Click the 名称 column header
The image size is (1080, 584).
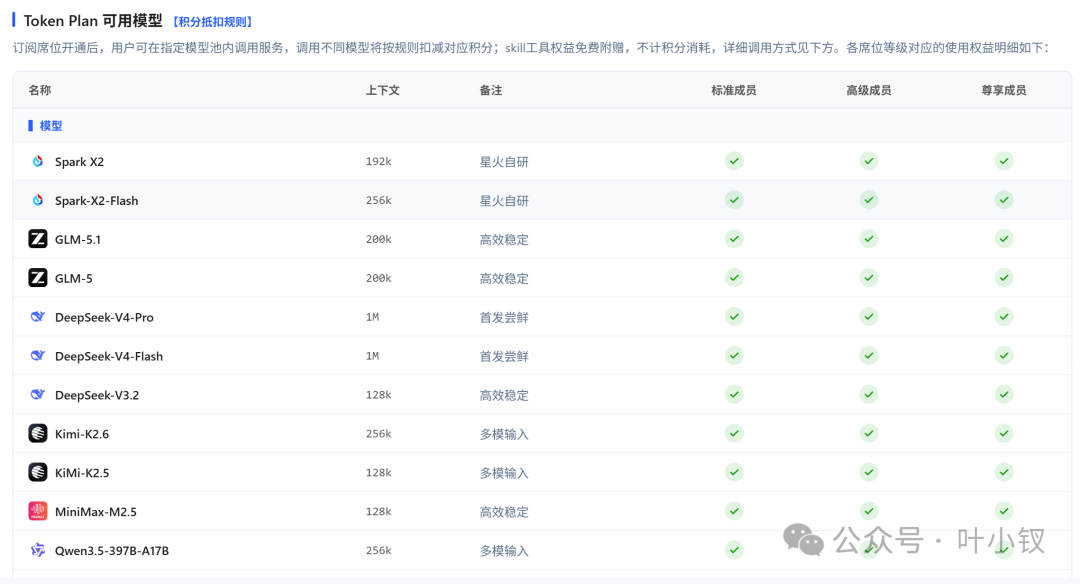(40, 90)
